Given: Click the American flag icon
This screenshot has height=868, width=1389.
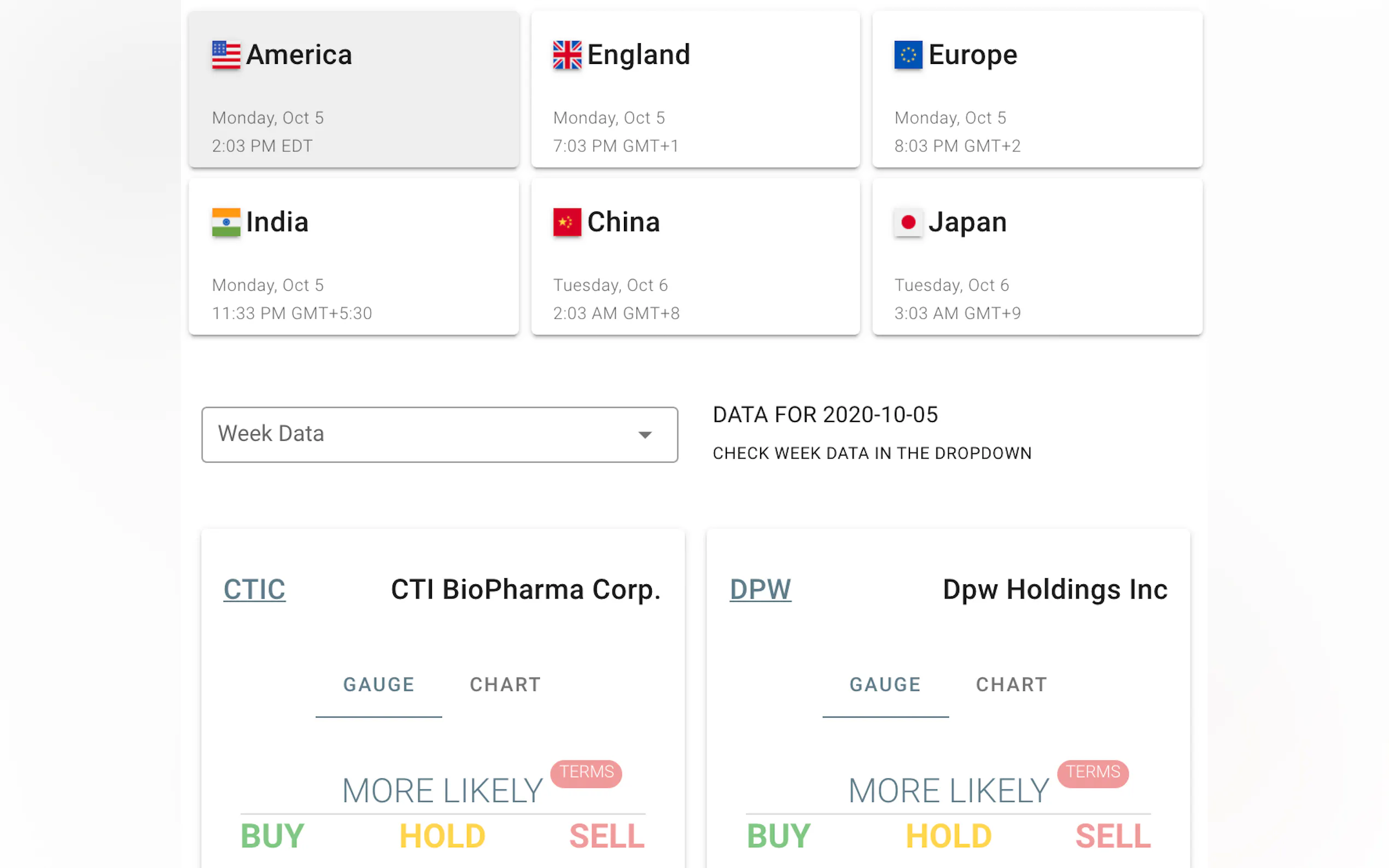Looking at the screenshot, I should pos(226,55).
